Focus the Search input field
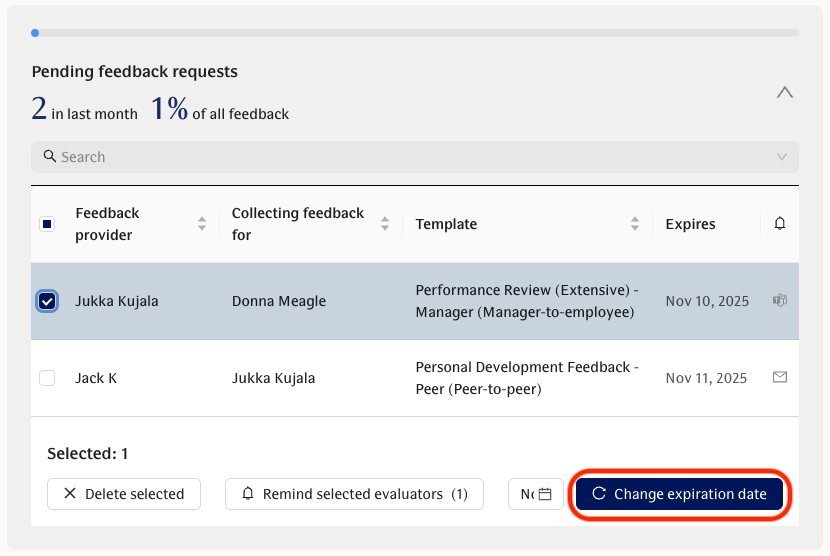The height and width of the screenshot is (556, 830). click(400, 157)
